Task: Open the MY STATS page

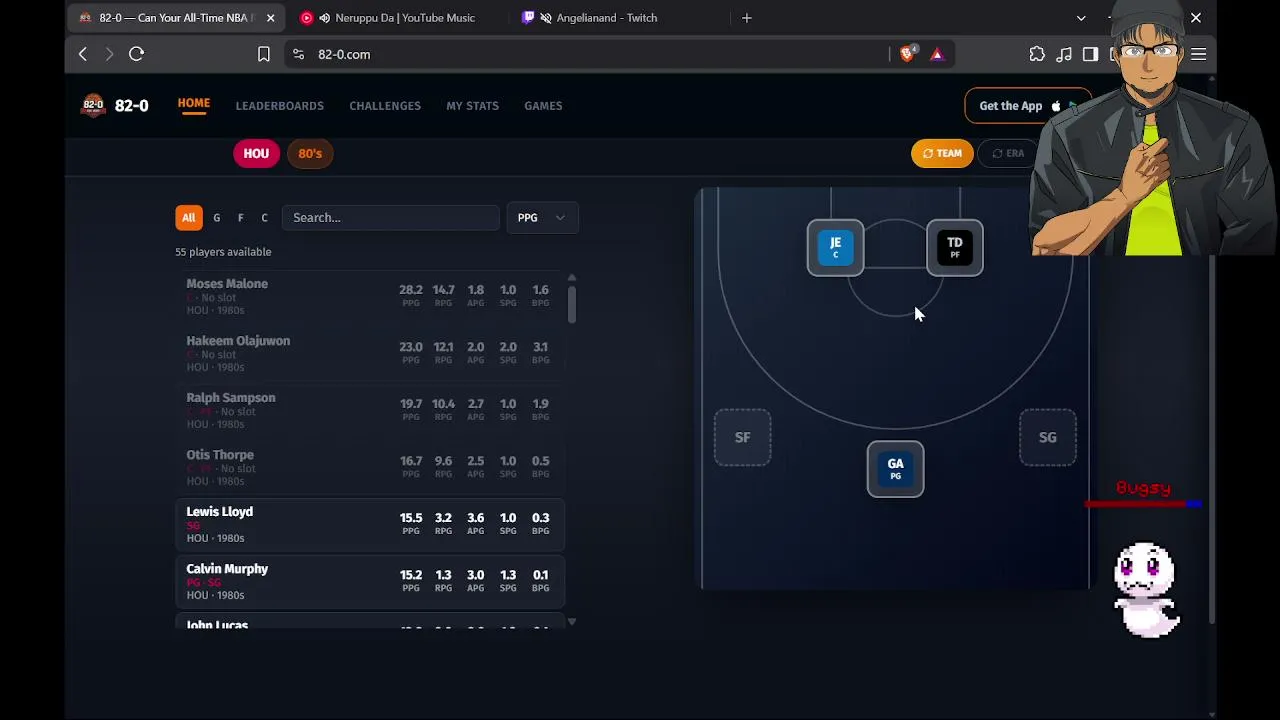Action: [472, 106]
